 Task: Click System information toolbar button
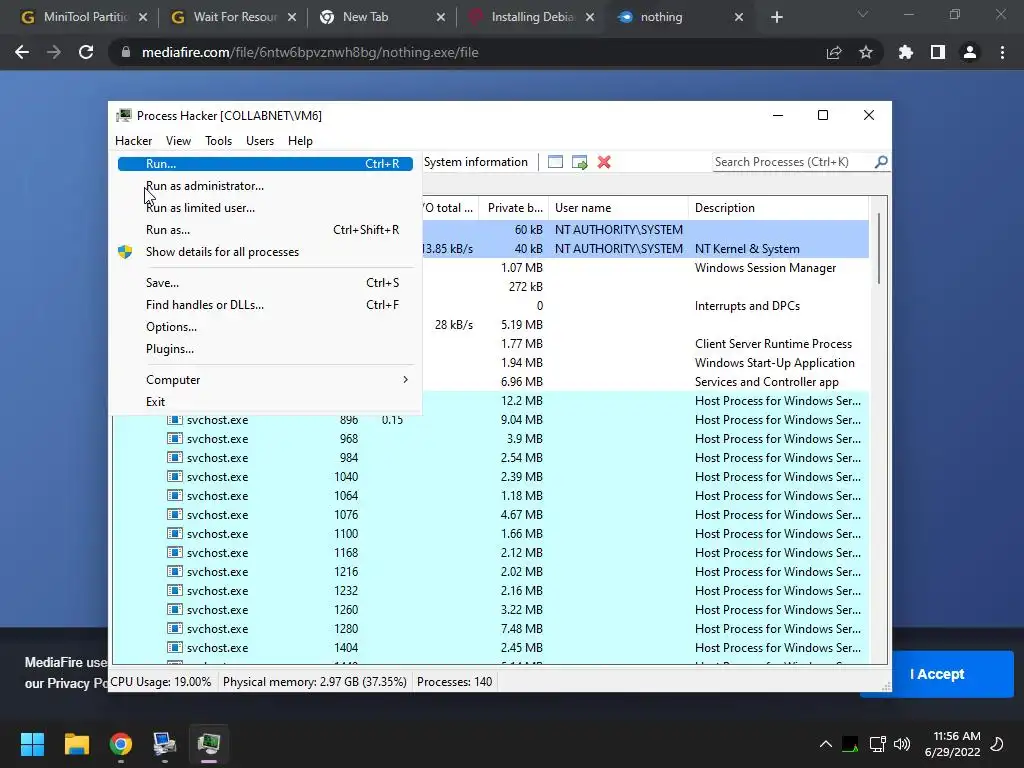(x=475, y=162)
